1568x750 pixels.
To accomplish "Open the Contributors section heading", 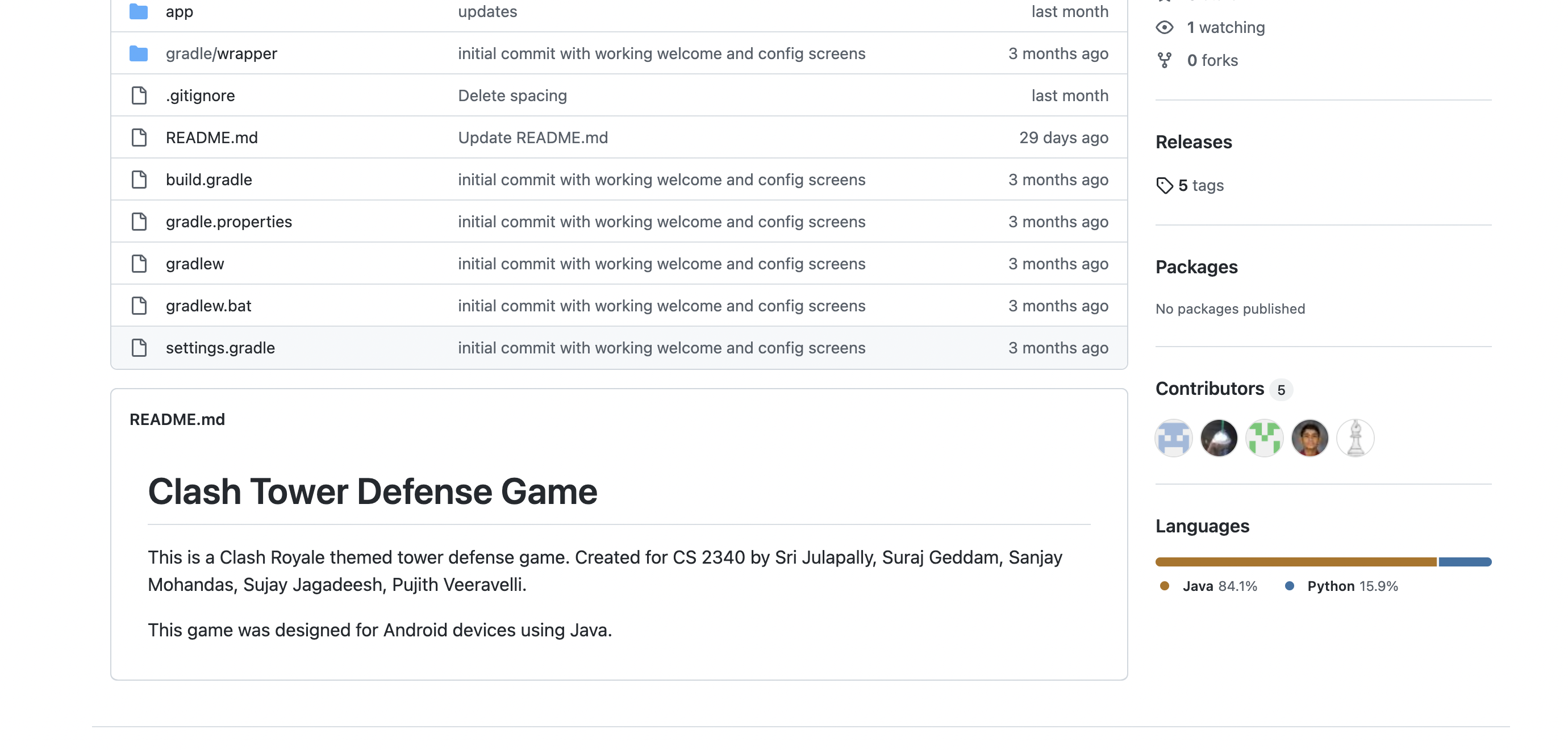I will pos(1210,389).
